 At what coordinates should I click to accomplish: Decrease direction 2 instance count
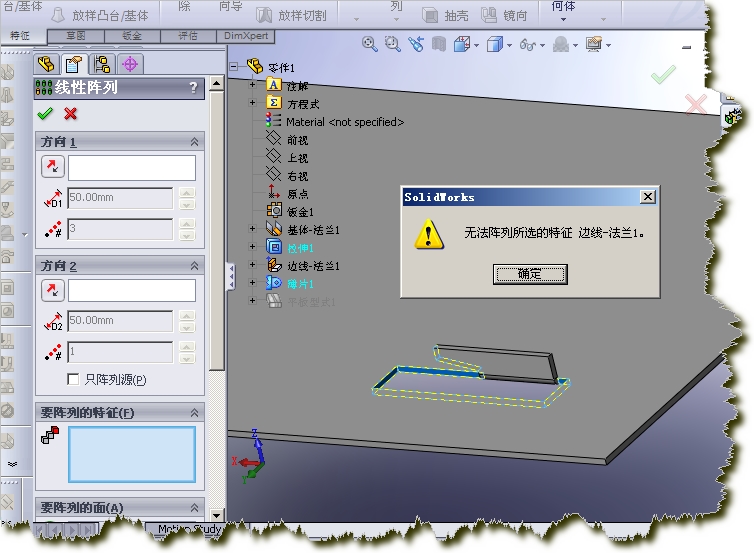tap(187, 358)
